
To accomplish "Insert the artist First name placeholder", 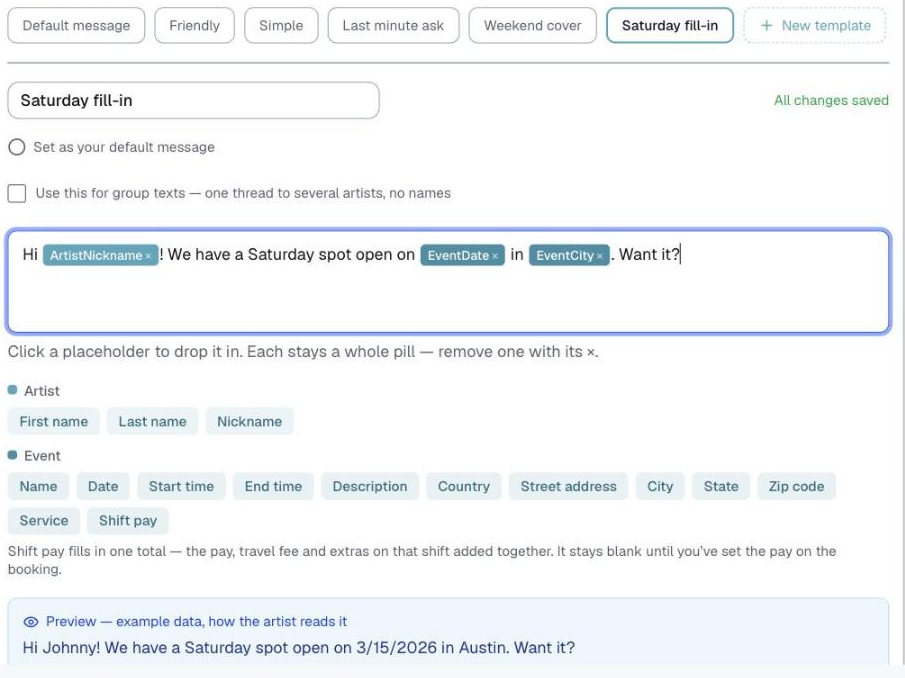I will 54,422.
